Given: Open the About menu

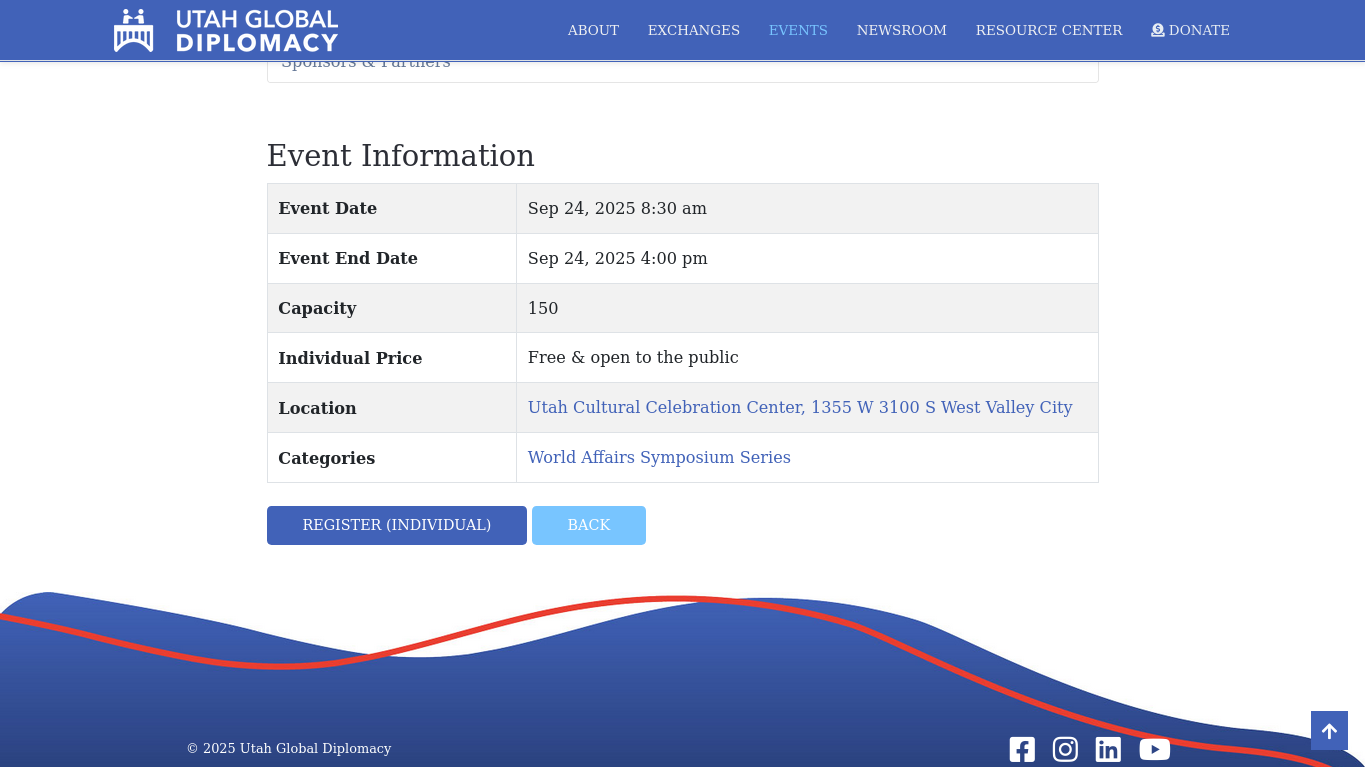Looking at the screenshot, I should click(x=593, y=31).
